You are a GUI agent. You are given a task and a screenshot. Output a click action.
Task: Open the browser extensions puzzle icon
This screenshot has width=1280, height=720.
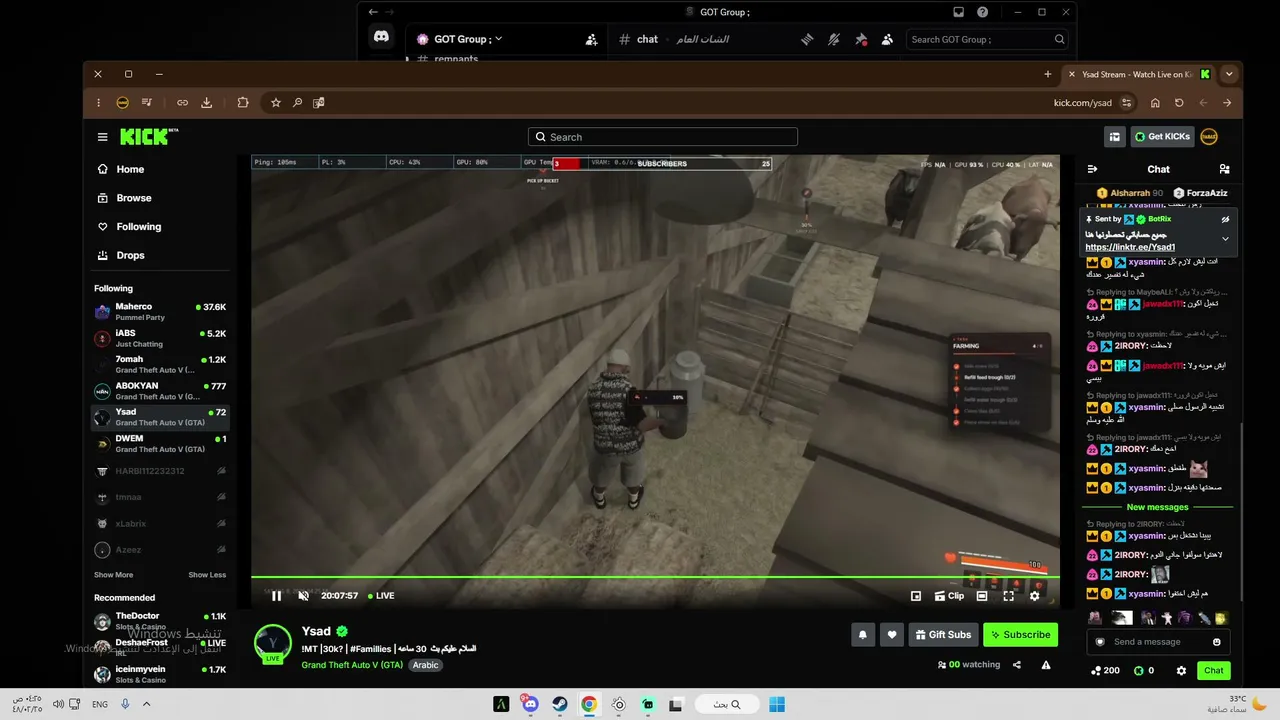[243, 102]
